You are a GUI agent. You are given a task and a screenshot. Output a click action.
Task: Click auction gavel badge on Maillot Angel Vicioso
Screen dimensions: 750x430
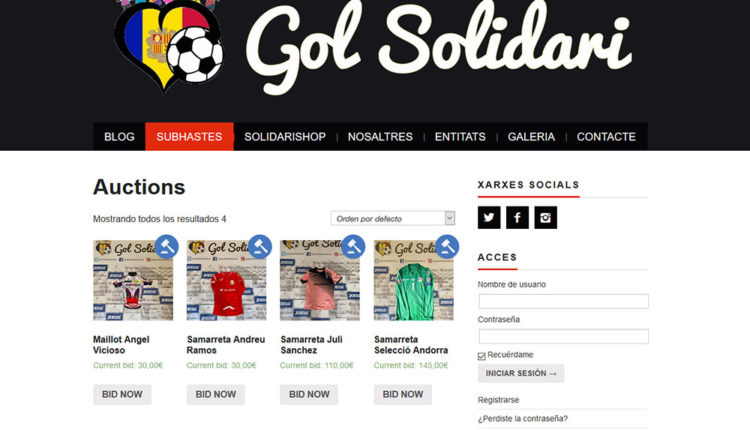(x=166, y=247)
